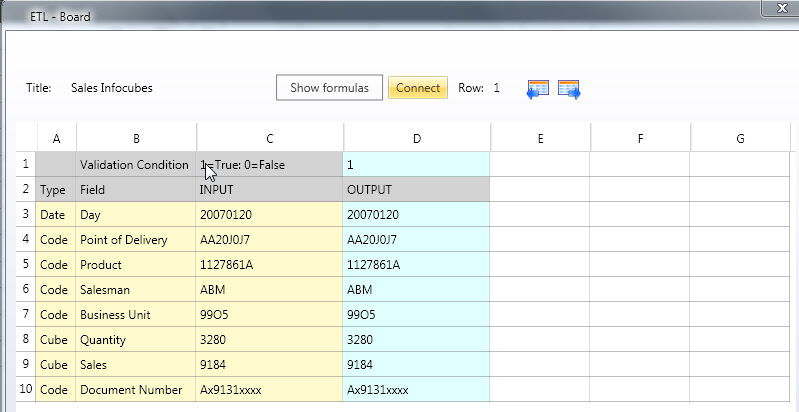Select validation result cell D1
Image resolution: width=799 pixels, height=412 pixels.
pyautogui.click(x=416, y=164)
